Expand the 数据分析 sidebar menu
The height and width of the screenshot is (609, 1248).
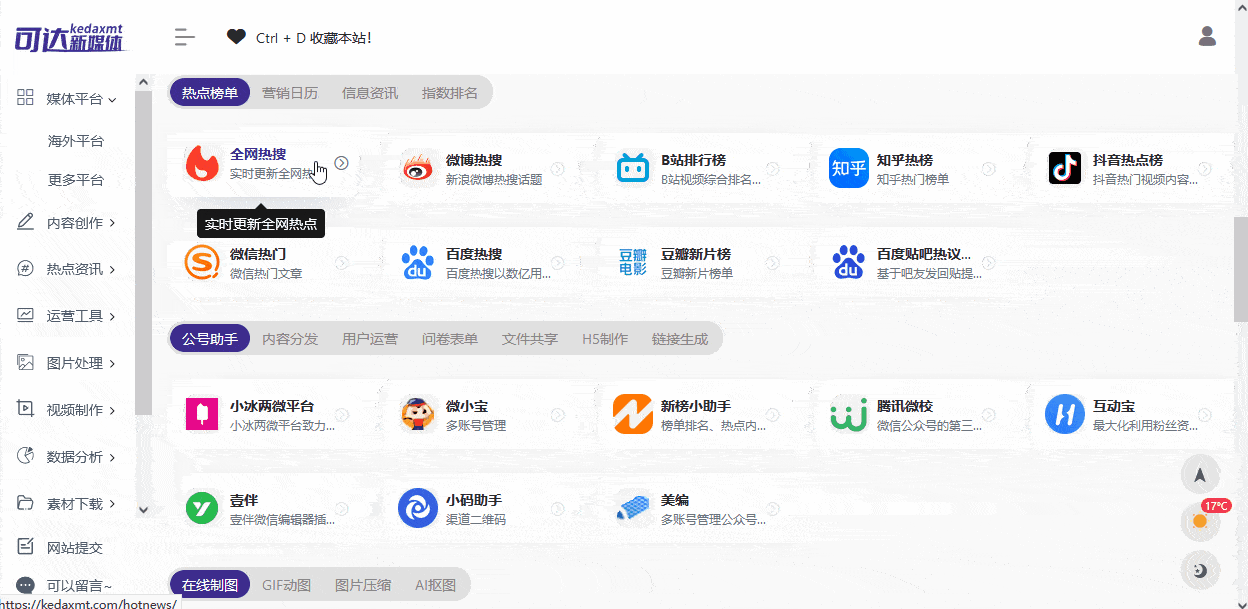coord(66,457)
